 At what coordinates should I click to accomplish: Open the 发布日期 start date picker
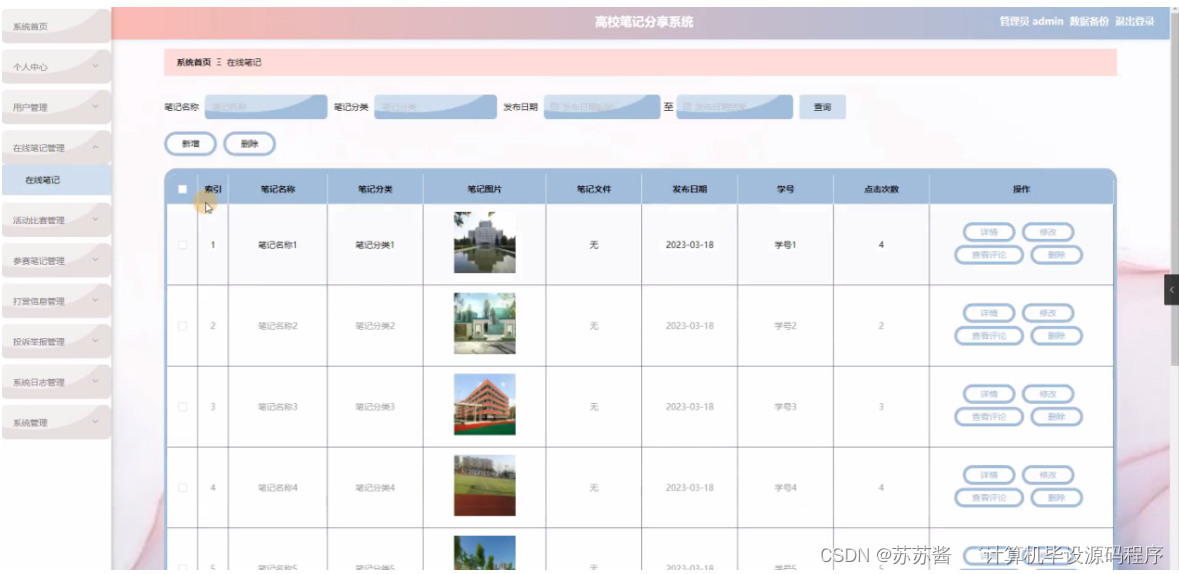(x=602, y=107)
